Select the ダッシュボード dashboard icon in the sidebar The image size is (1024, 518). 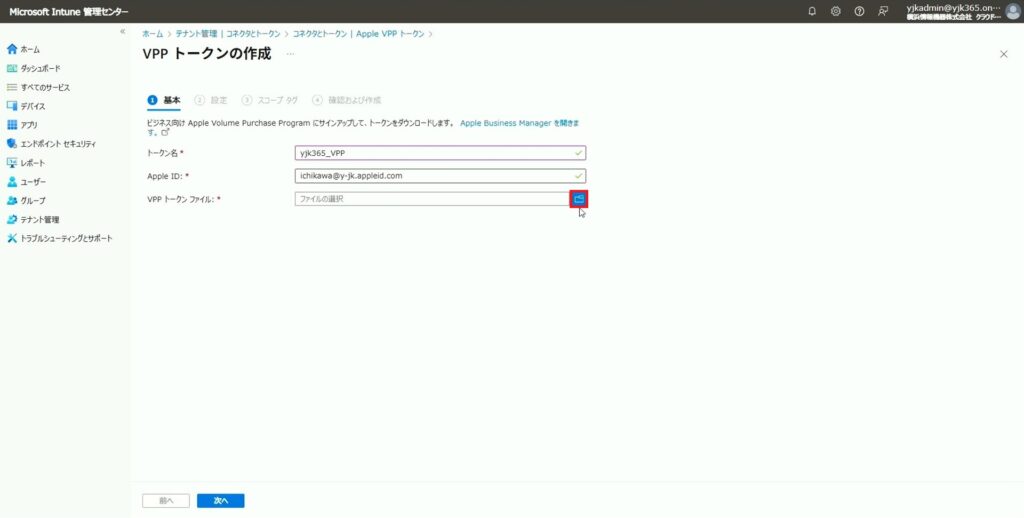pyautogui.click(x=12, y=68)
